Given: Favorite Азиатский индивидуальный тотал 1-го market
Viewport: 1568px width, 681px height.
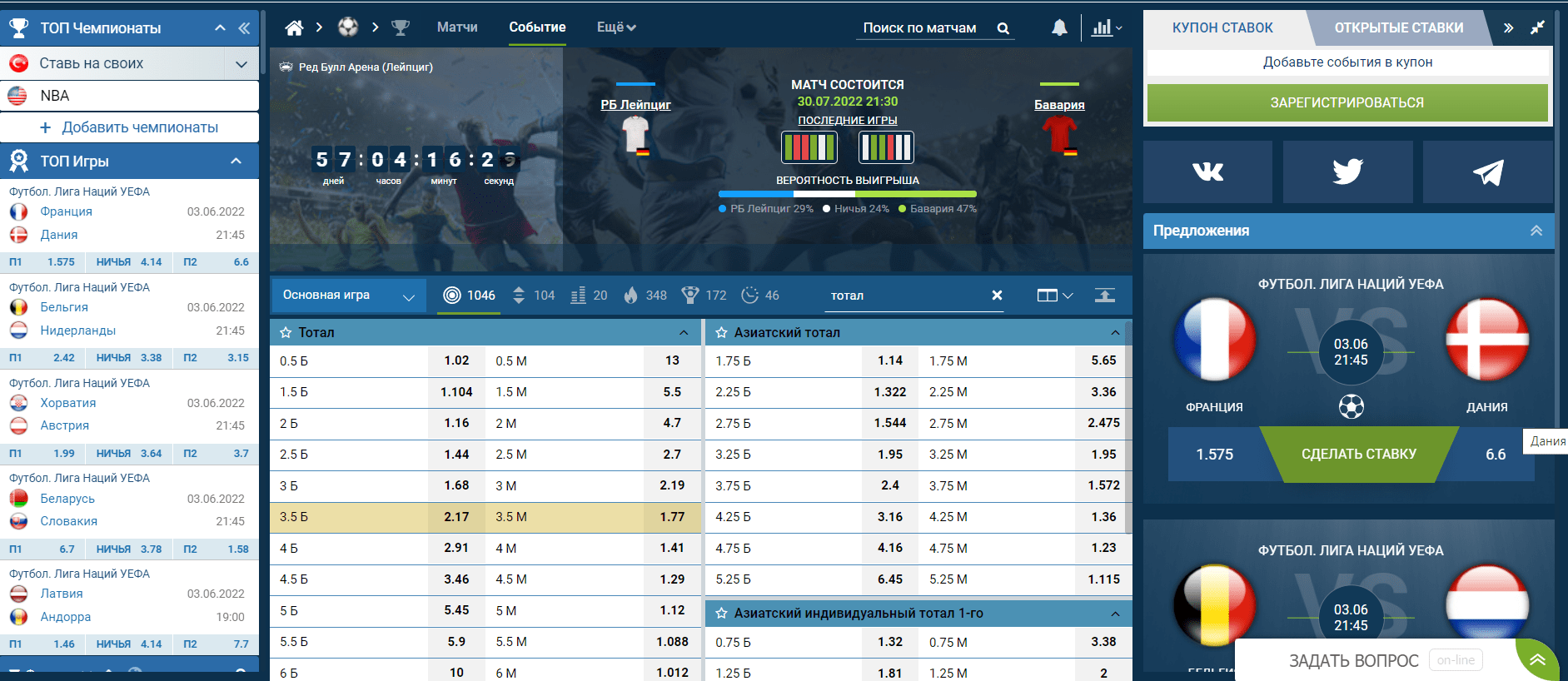Looking at the screenshot, I should [x=721, y=613].
